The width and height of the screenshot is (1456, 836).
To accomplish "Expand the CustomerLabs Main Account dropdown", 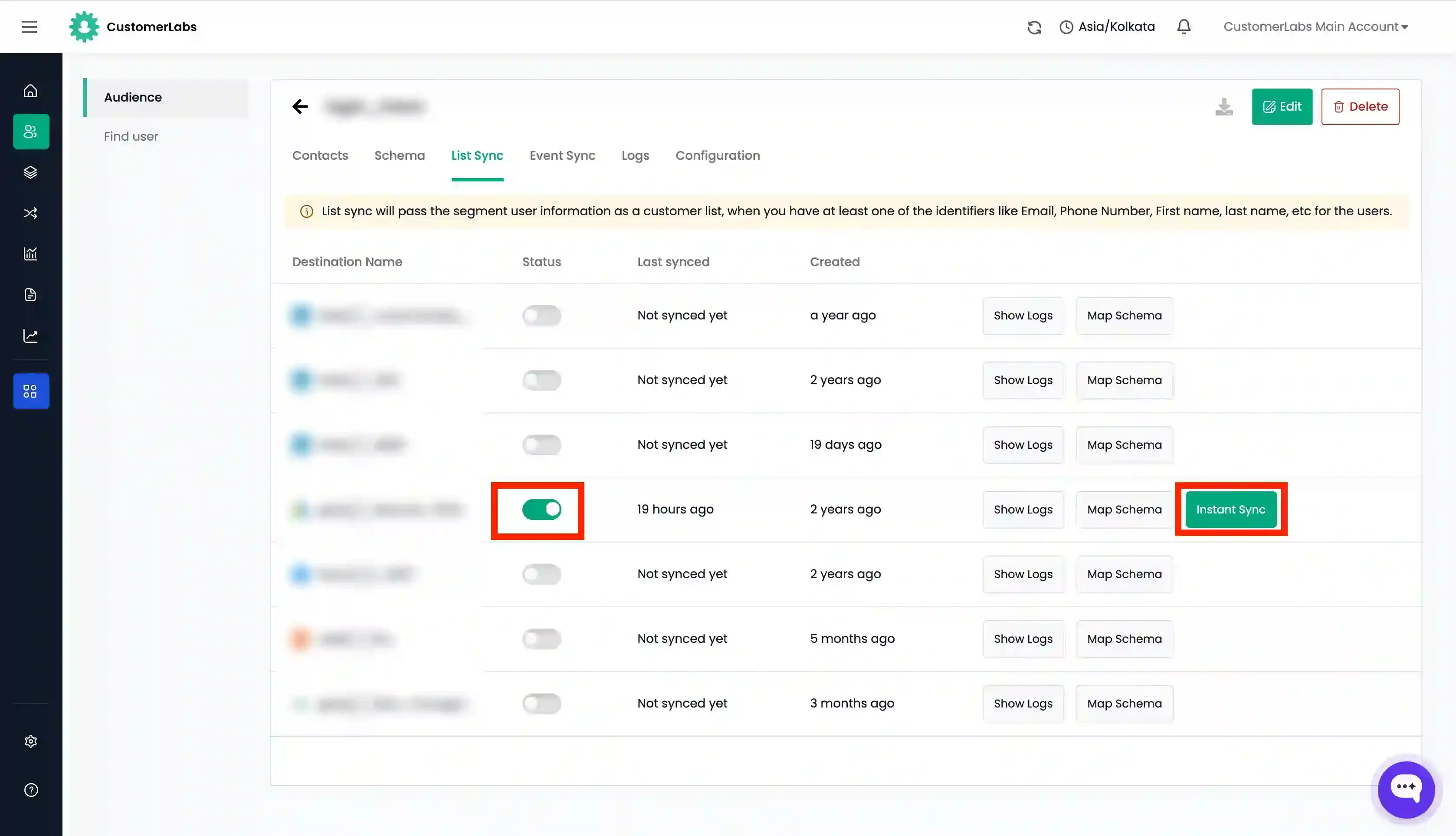I will [x=1316, y=26].
